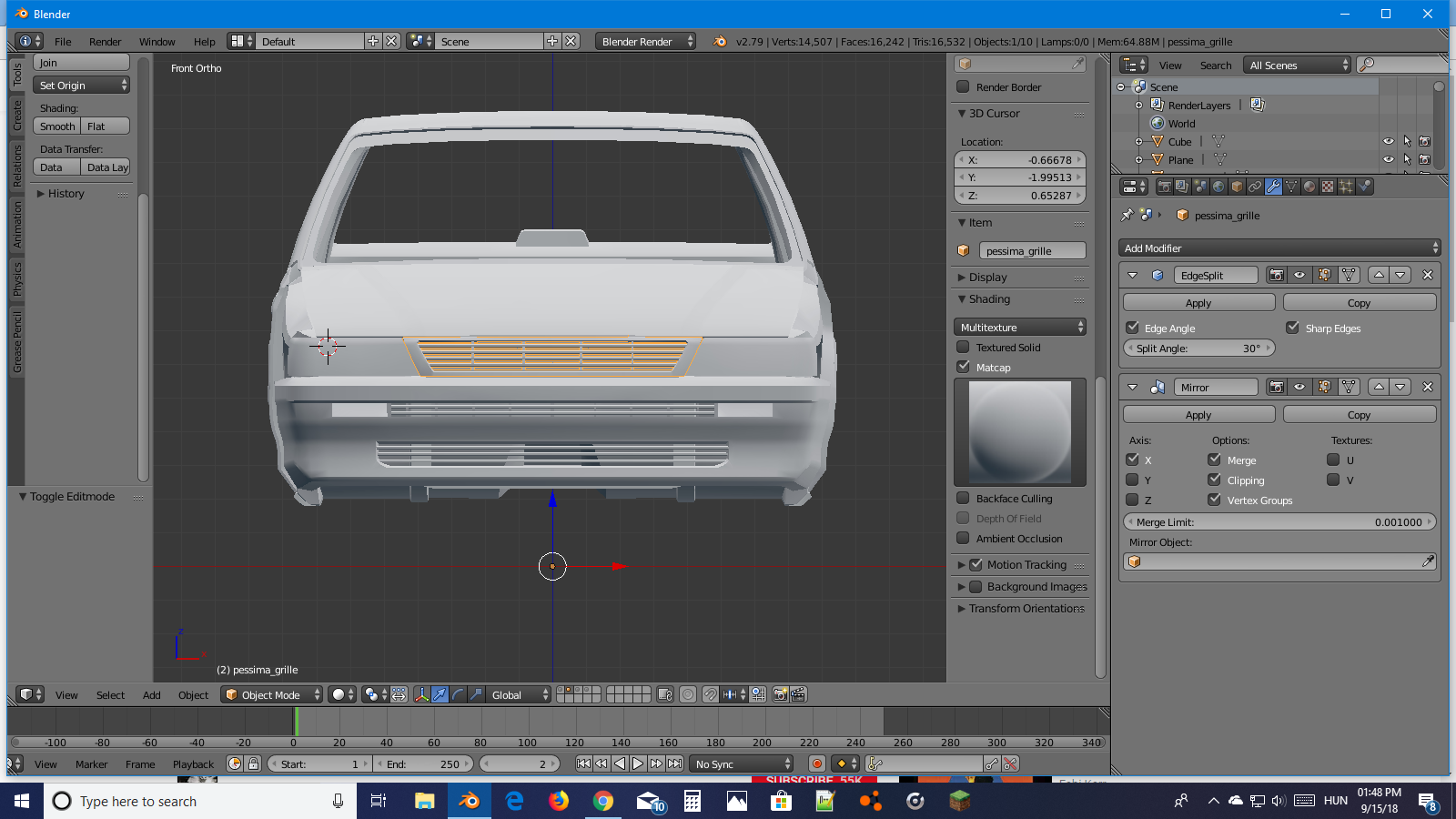
Task: Remove the EdgeSplit modifier with X
Action: click(x=1427, y=275)
